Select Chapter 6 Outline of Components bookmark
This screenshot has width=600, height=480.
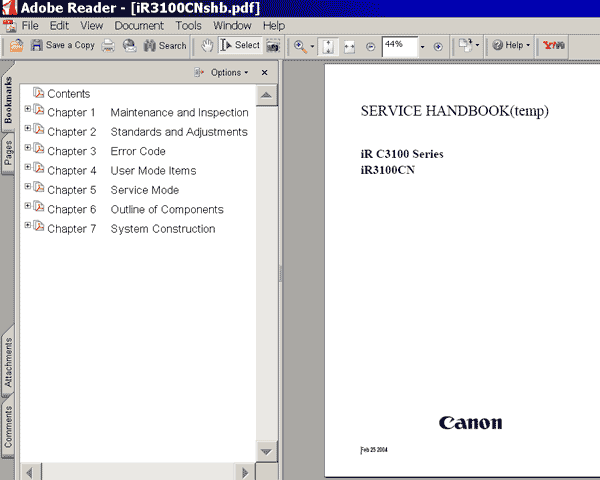tap(135, 209)
